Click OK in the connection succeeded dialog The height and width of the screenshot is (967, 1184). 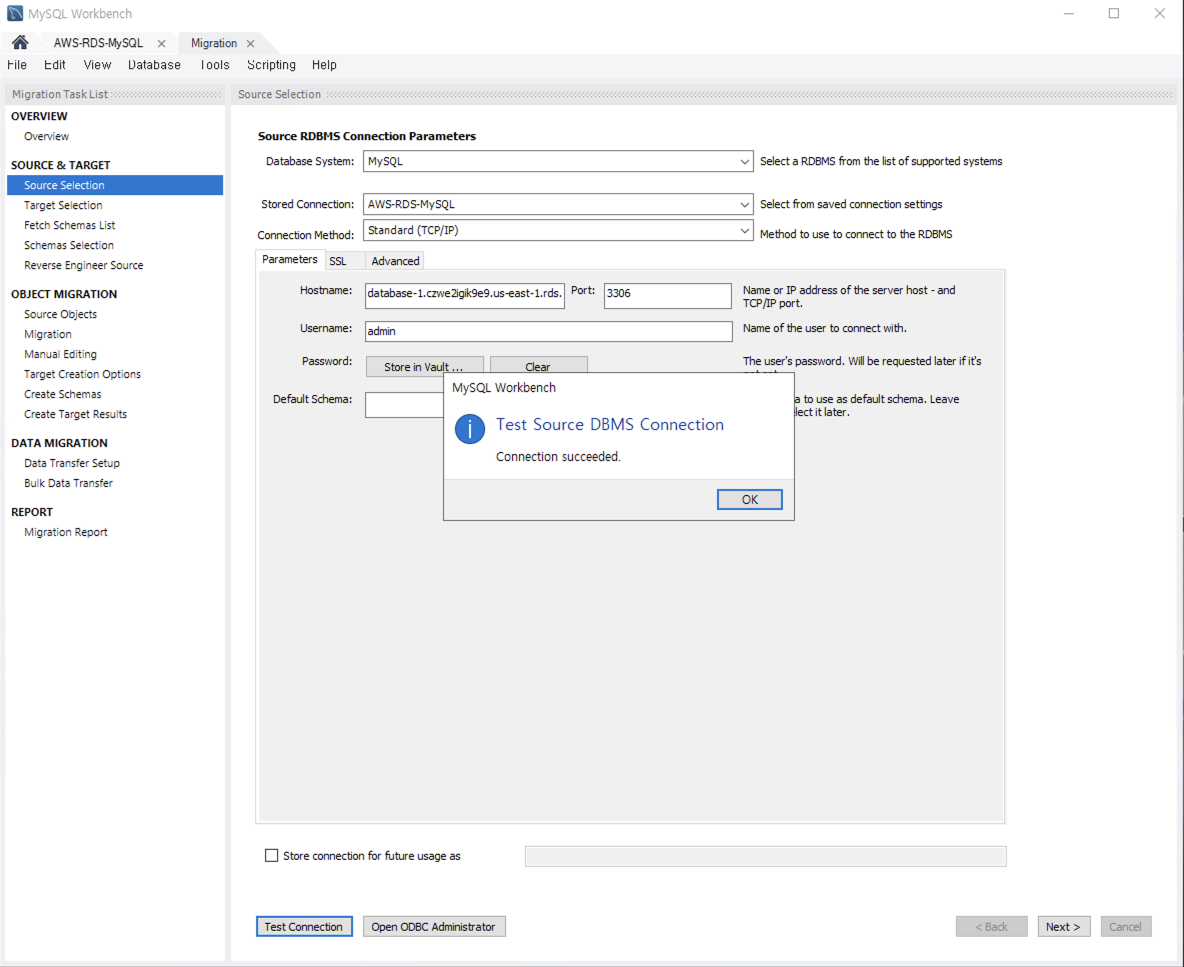point(749,500)
